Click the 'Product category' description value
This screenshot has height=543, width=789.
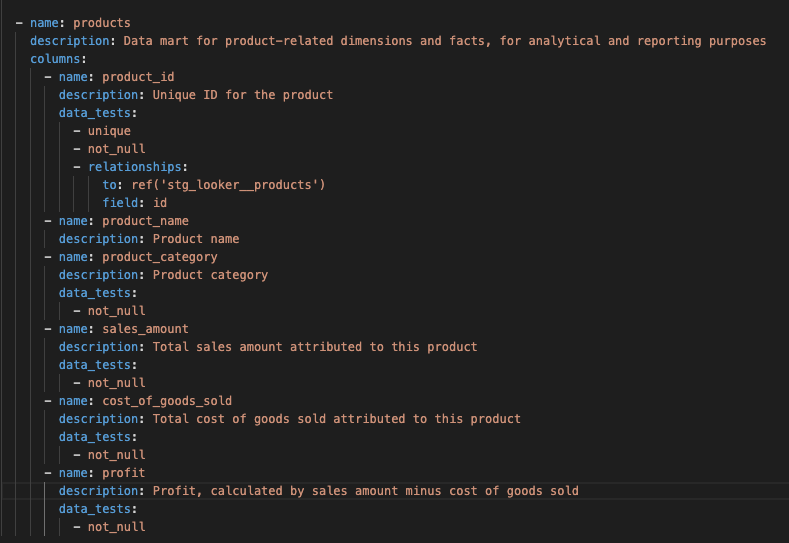click(210, 275)
